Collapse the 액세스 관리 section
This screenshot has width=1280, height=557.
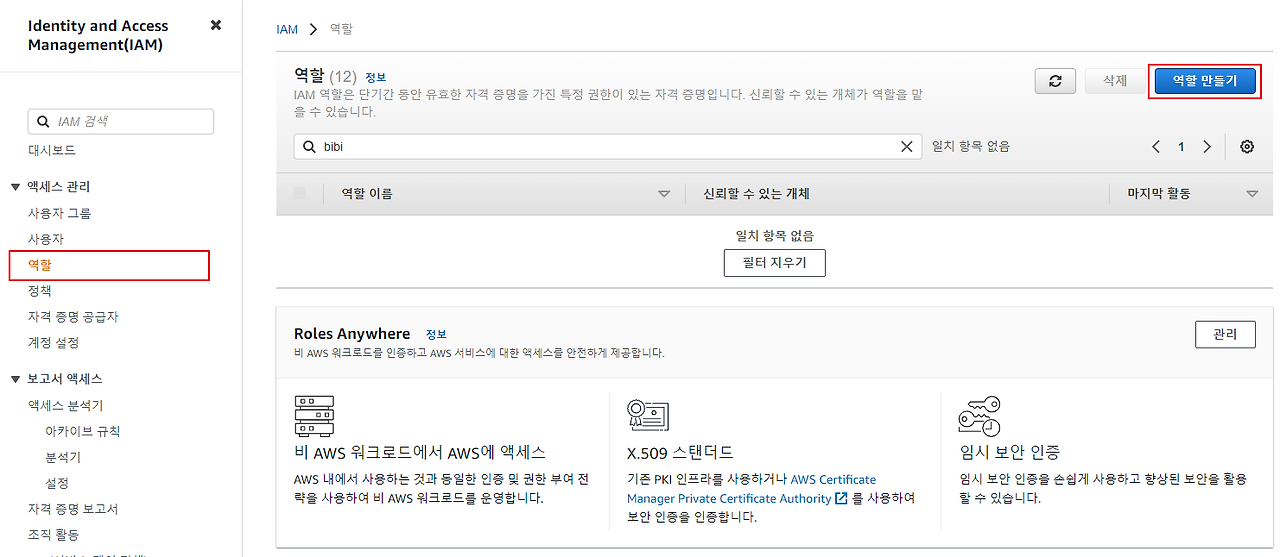15,187
